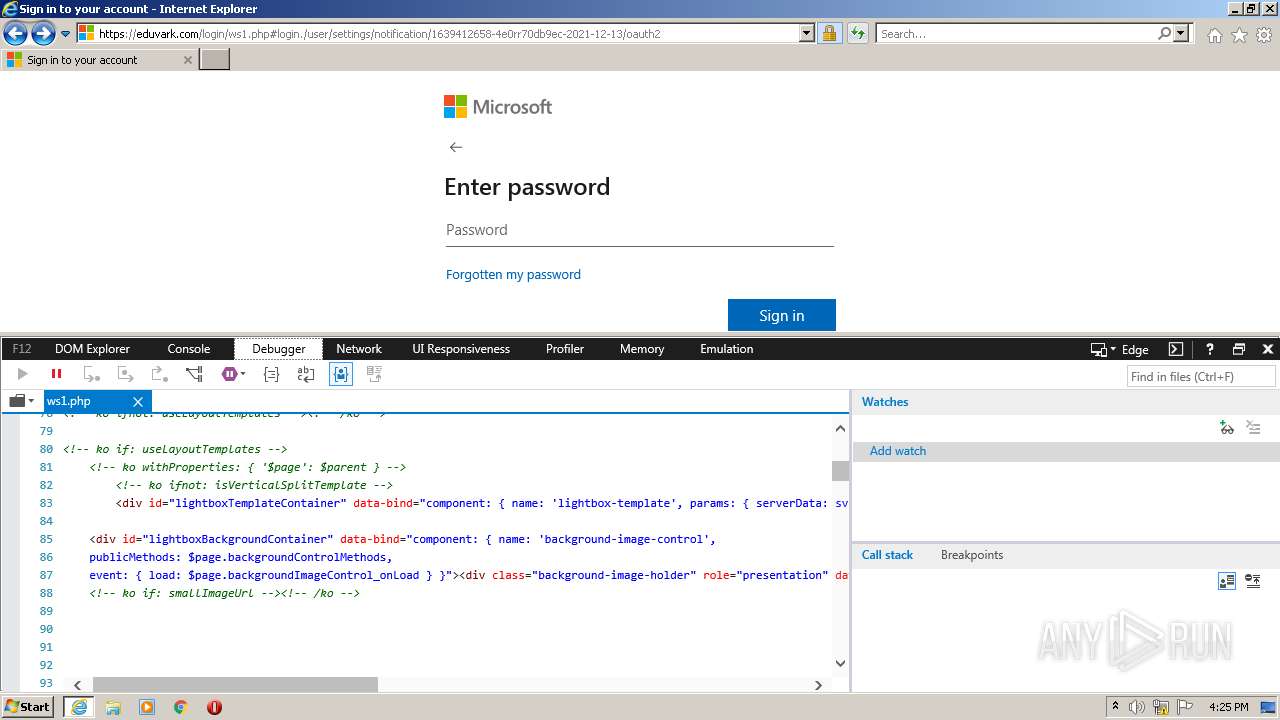The width and height of the screenshot is (1280, 720).
Task: Open the UI Responsiveness tab
Action: 461,349
